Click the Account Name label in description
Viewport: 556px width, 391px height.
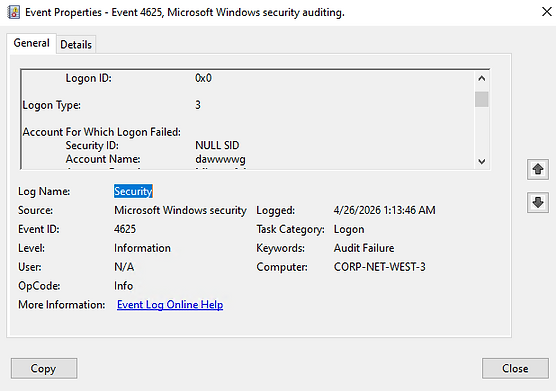103,159
